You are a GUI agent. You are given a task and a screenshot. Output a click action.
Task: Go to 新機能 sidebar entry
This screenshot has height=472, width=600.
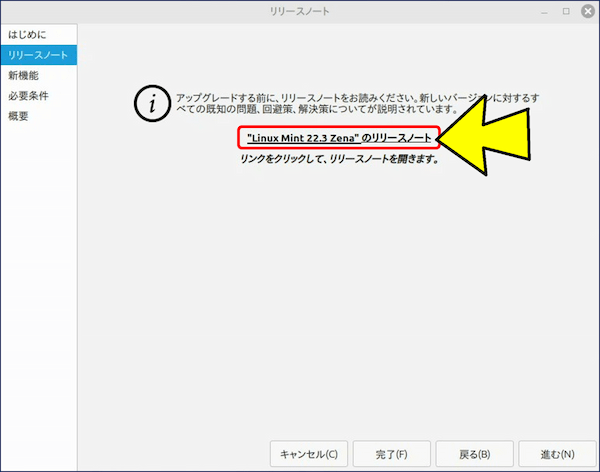click(x=39, y=75)
